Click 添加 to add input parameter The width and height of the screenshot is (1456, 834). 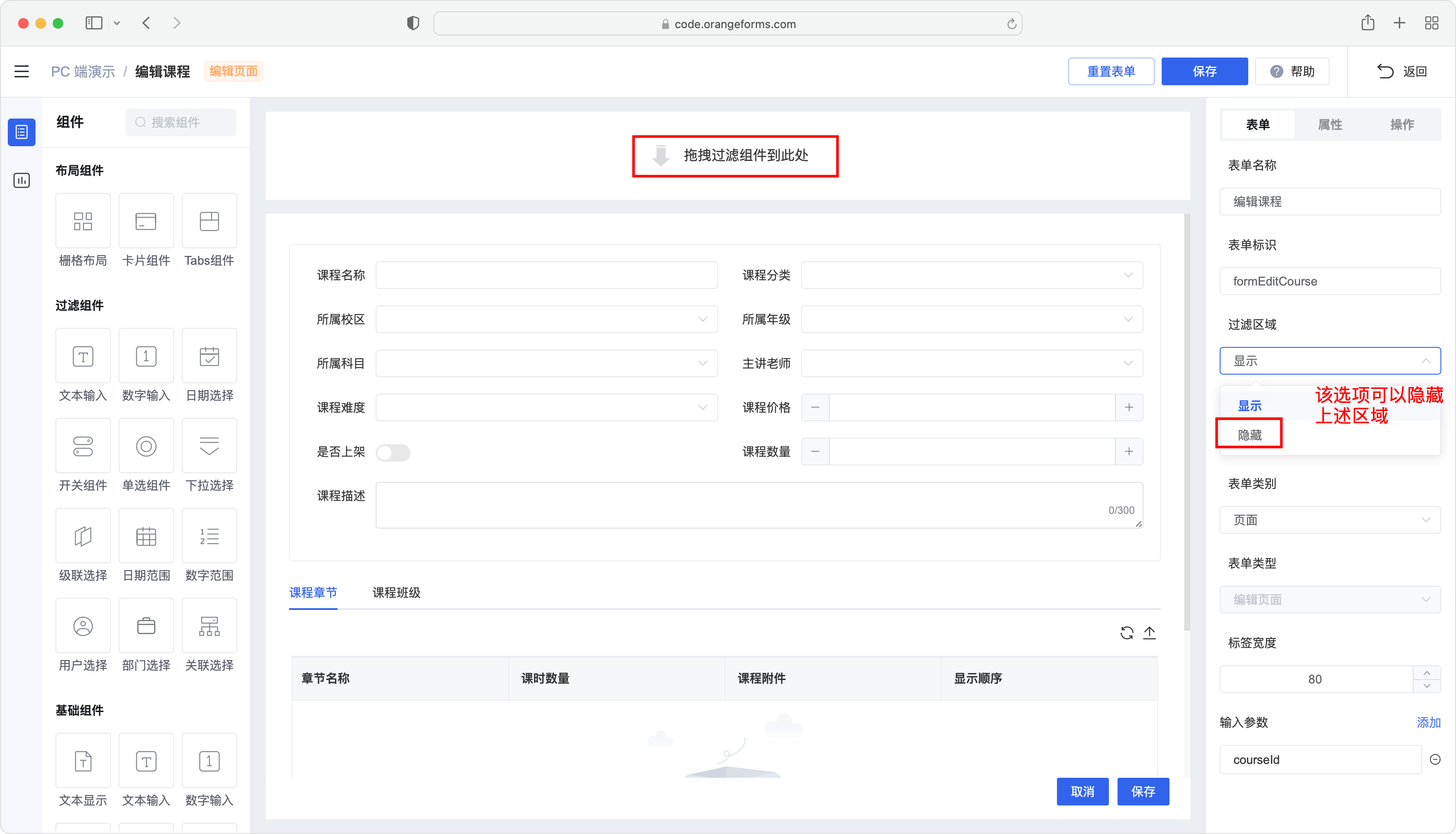(1428, 723)
